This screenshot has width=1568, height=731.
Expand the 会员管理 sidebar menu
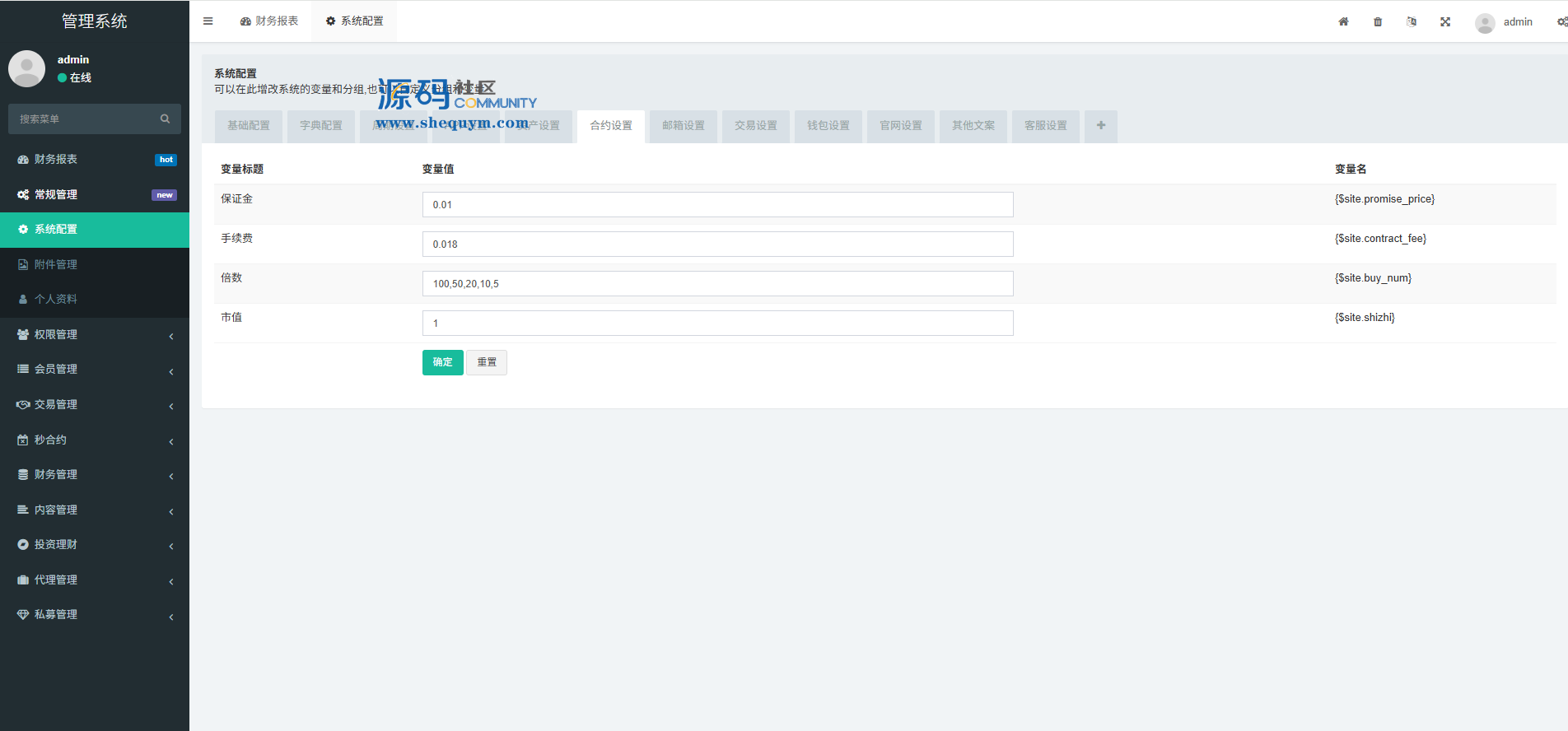tap(95, 370)
